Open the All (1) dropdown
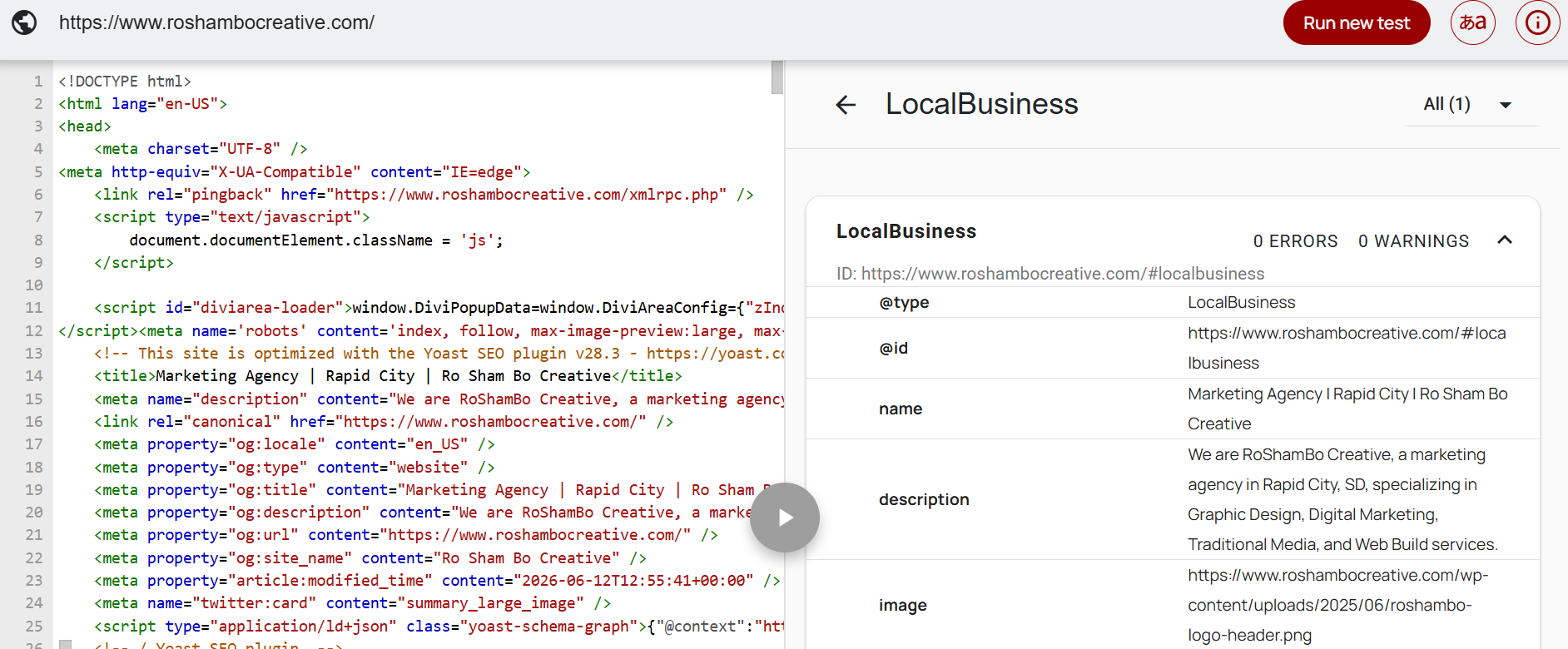Screen dimensions: 1568x649 click(x=1471, y=104)
